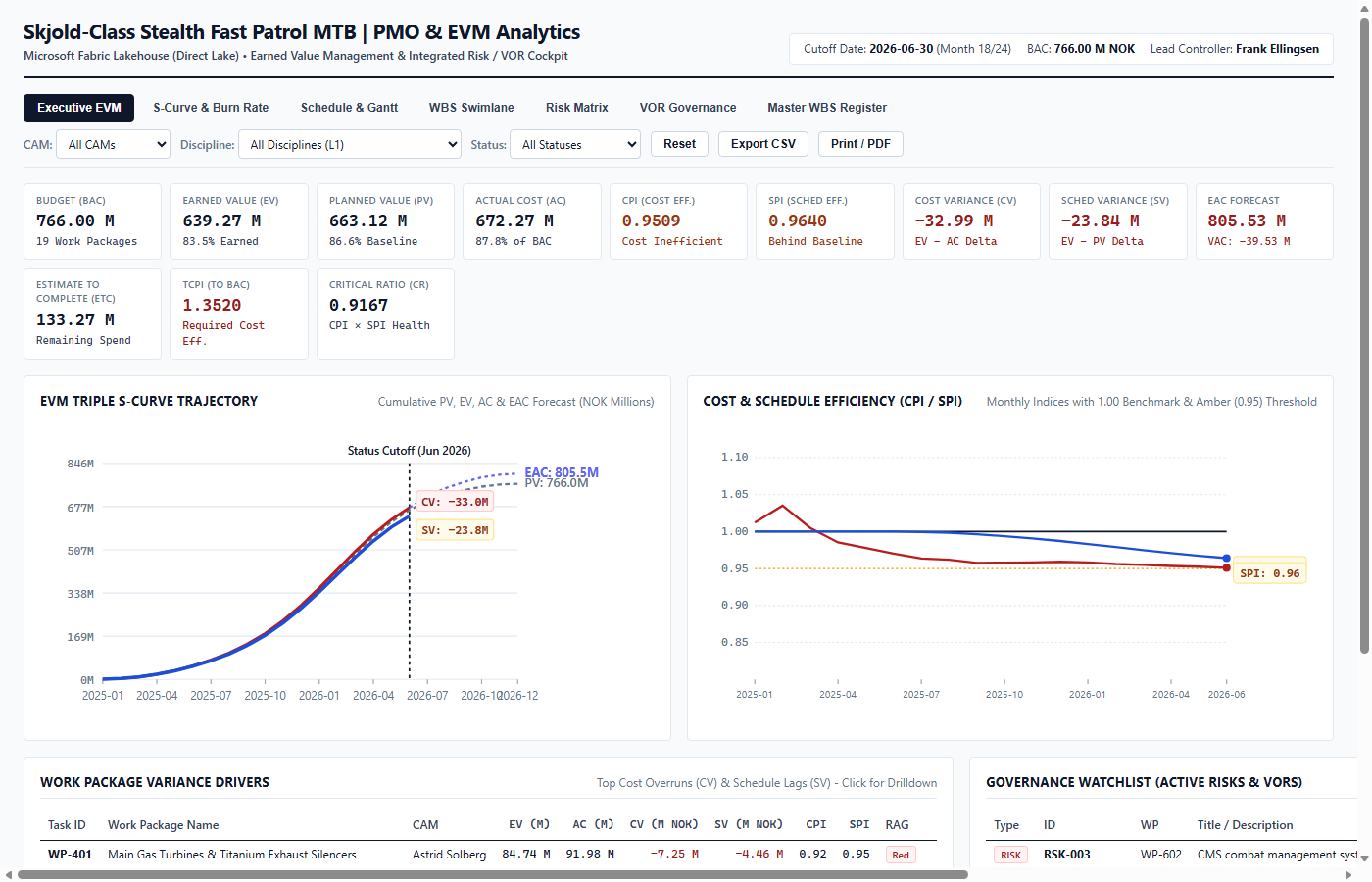
Task: Open the Schedule & Gantt tab
Action: pos(350,108)
